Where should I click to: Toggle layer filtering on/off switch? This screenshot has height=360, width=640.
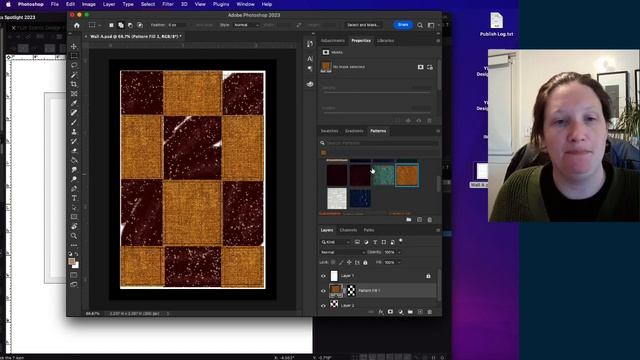click(x=401, y=241)
